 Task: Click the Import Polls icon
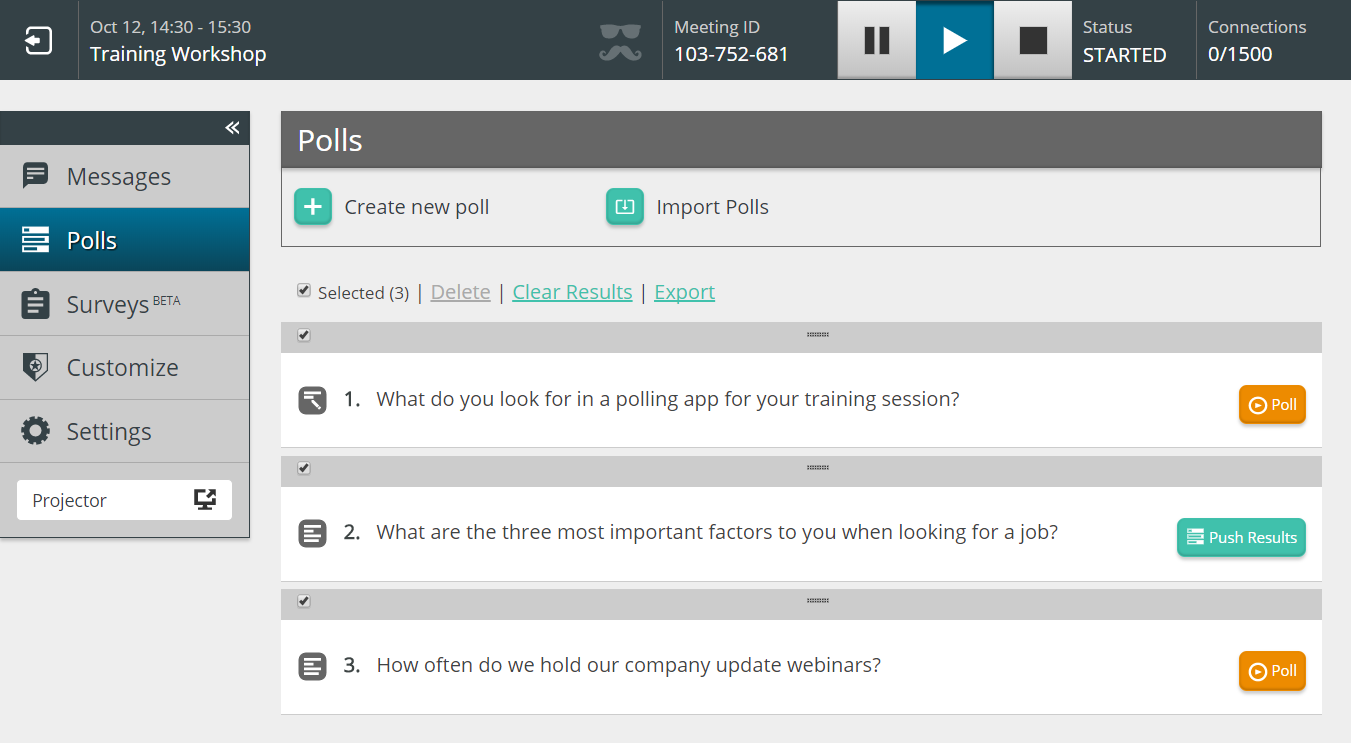click(624, 207)
